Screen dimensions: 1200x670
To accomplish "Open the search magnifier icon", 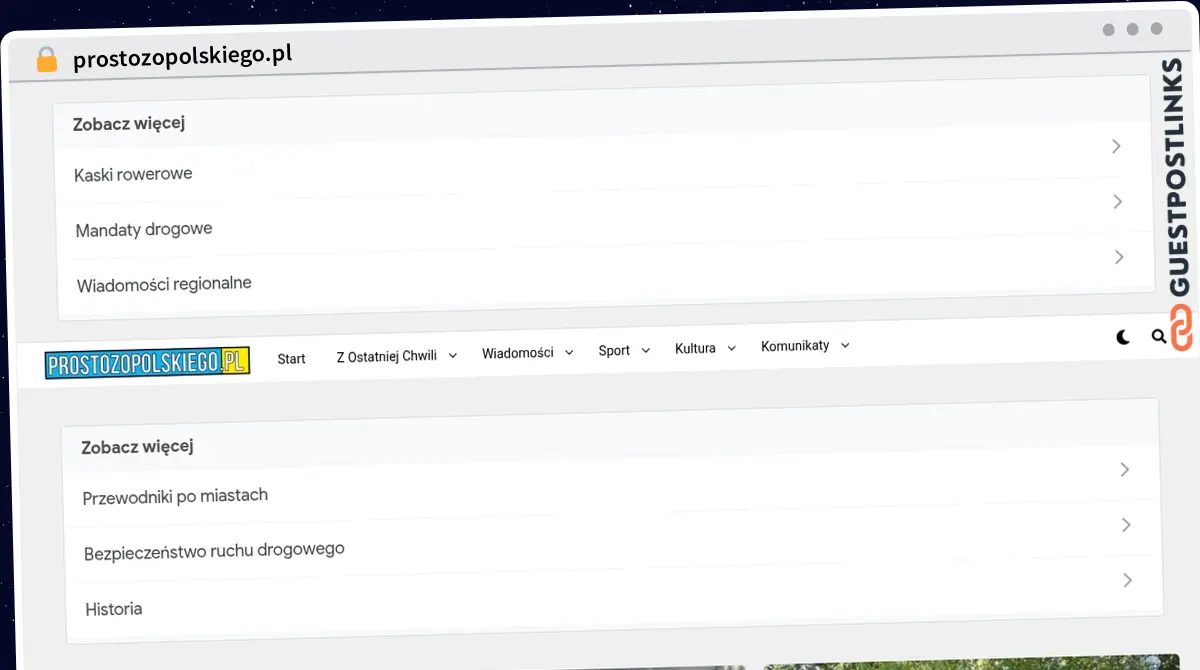I will (1159, 337).
